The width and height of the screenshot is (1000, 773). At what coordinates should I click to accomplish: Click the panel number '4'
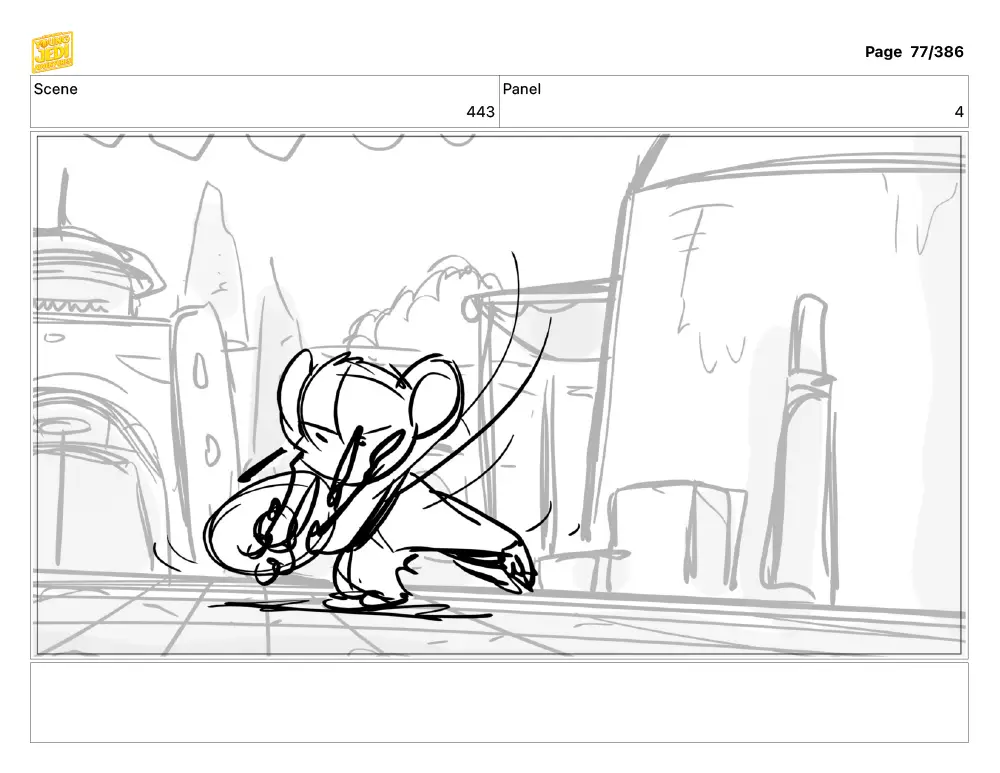coord(959,112)
